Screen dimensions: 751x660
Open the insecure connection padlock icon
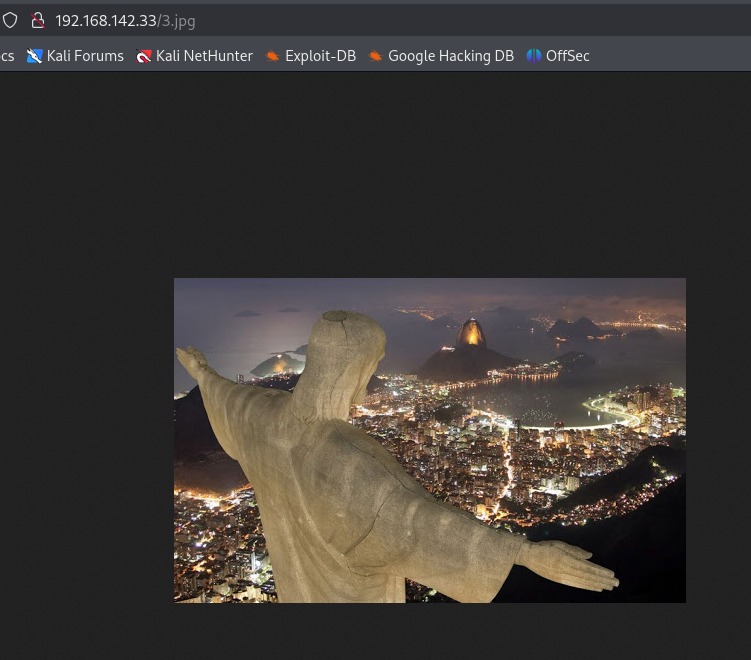(x=37, y=21)
